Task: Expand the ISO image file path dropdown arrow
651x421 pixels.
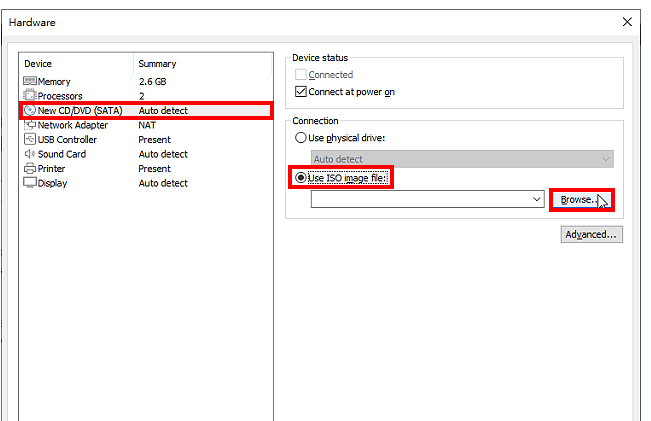Action: 536,199
